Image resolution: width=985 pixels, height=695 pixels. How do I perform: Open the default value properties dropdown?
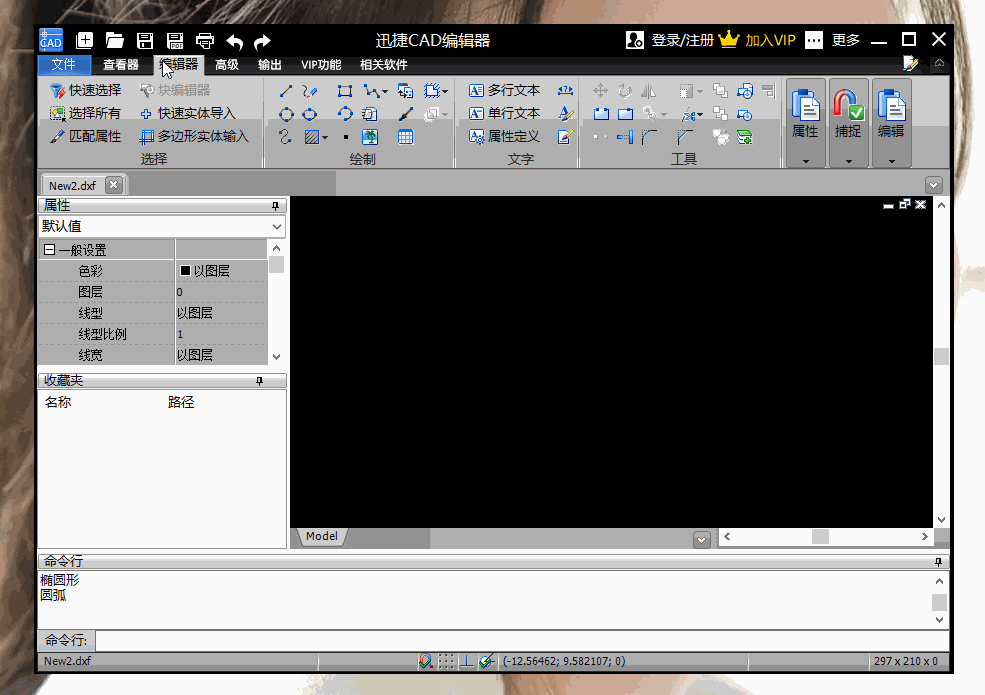point(277,227)
